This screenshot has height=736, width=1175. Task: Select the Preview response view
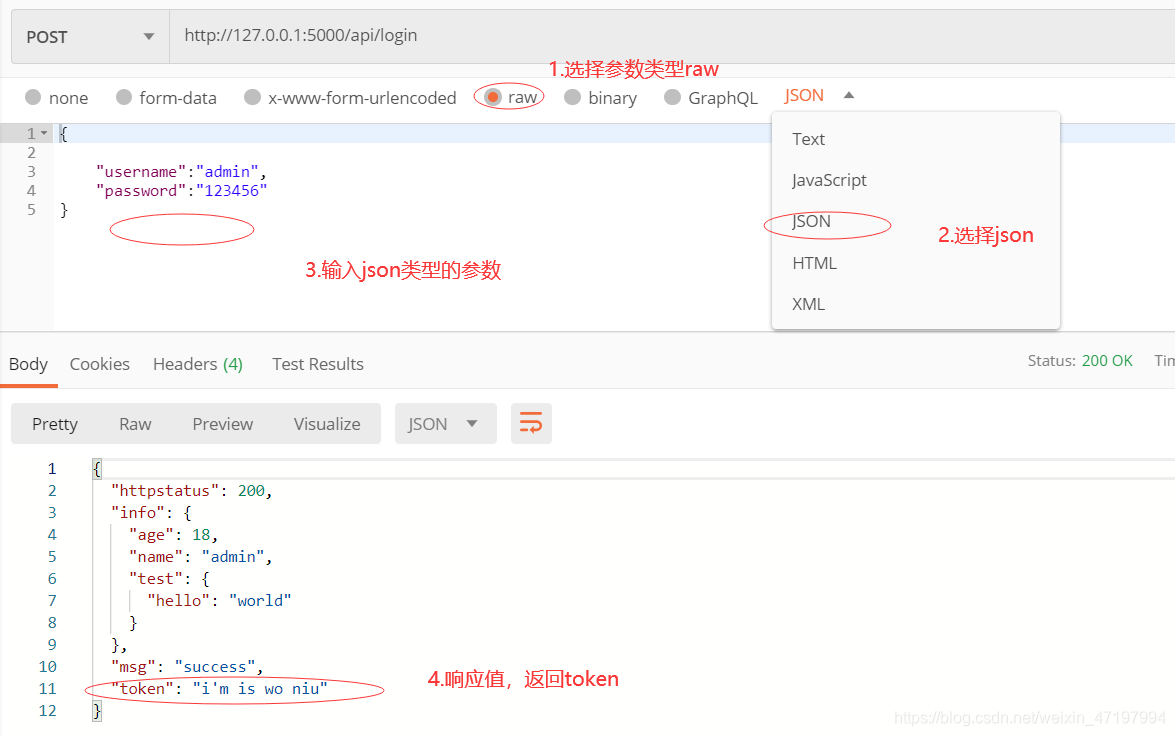tap(223, 424)
